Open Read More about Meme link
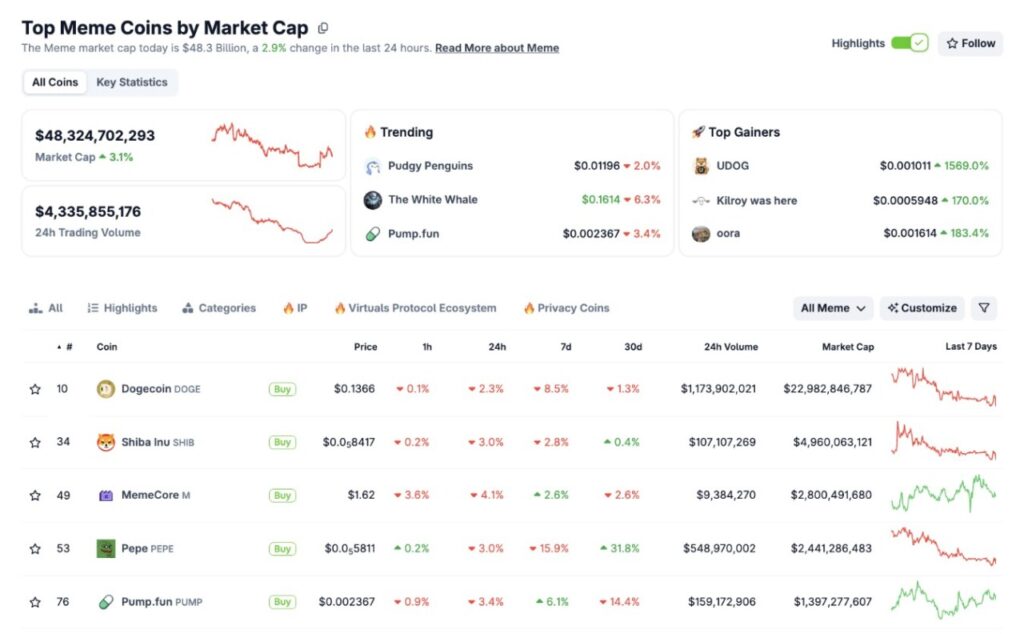The height and width of the screenshot is (634, 1024). coord(496,48)
